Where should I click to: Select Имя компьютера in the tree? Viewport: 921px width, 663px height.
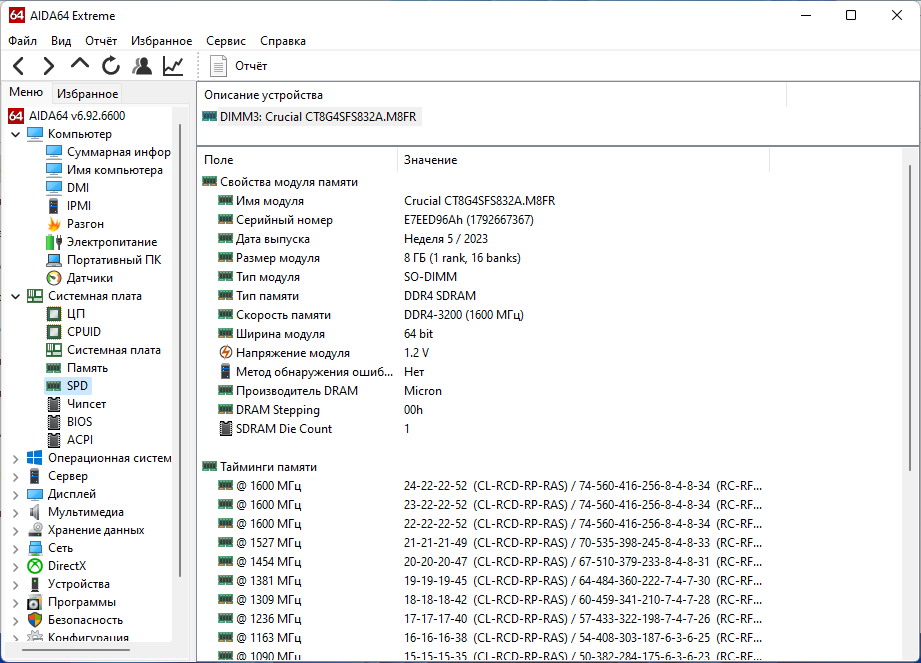tap(105, 170)
